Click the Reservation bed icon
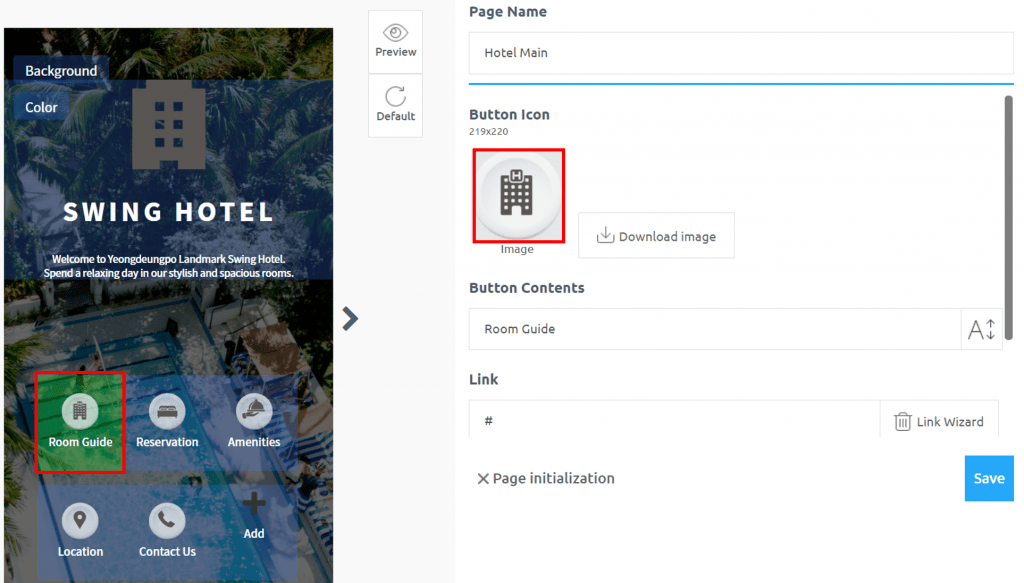This screenshot has height=583, width=1024. point(167,410)
